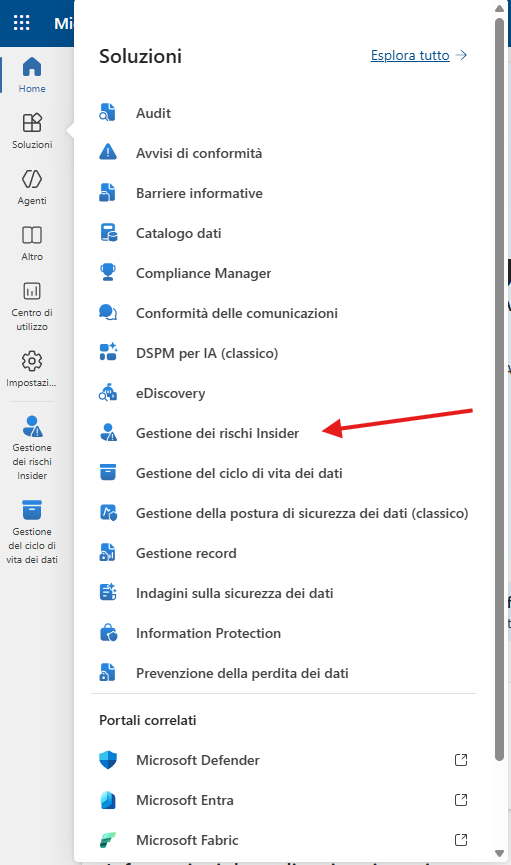Click the Prevenzione della perdita dei dati icon
The image size is (511, 865).
(108, 672)
